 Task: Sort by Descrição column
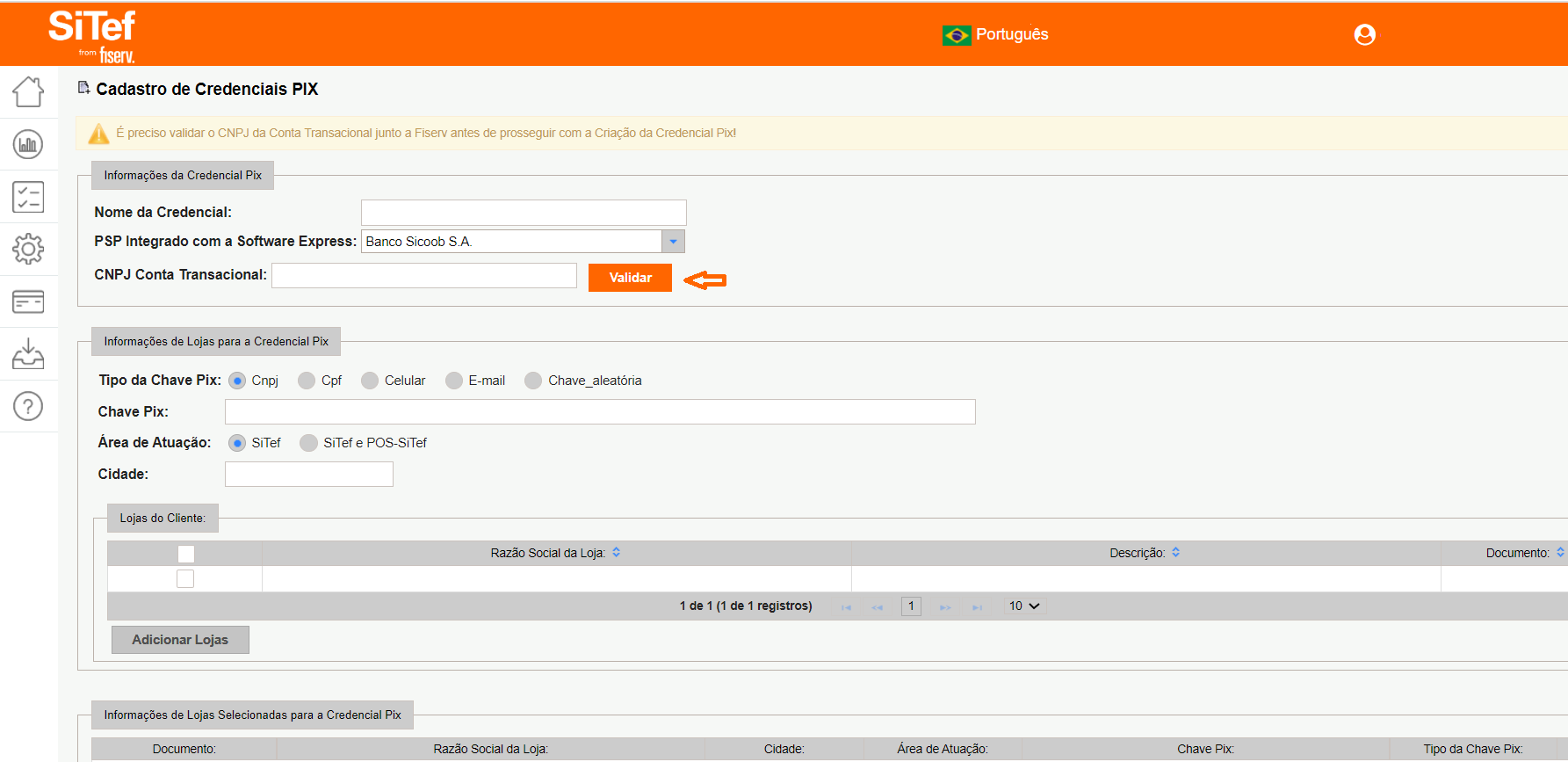[1176, 553]
